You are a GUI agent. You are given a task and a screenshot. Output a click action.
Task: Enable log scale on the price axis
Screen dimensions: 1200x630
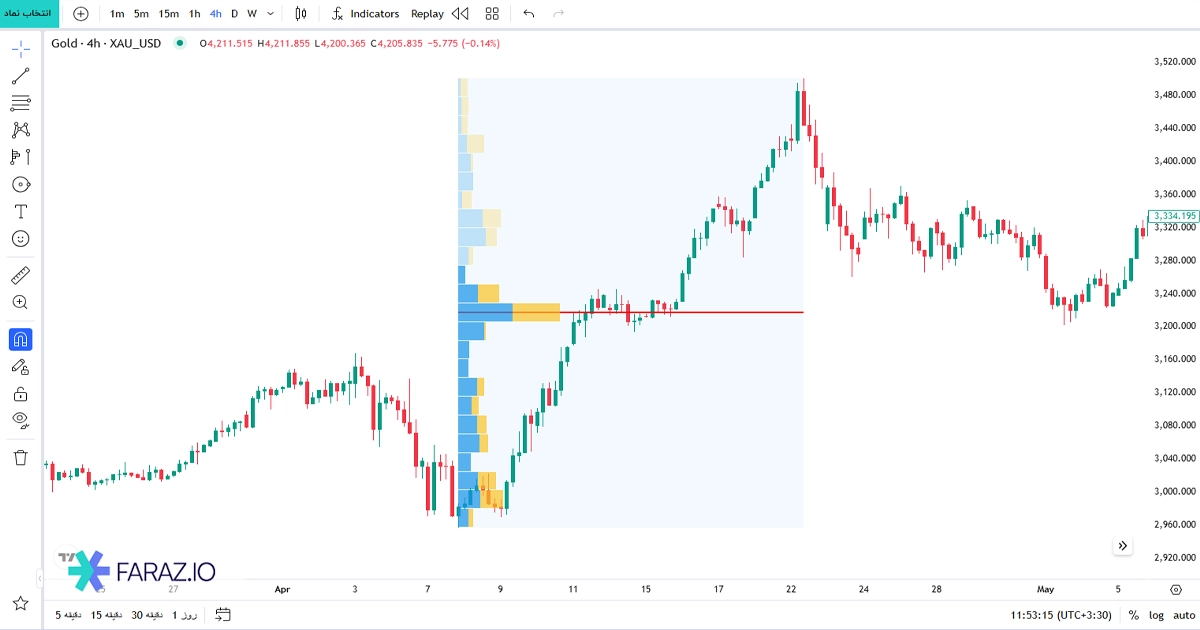pos(1155,616)
